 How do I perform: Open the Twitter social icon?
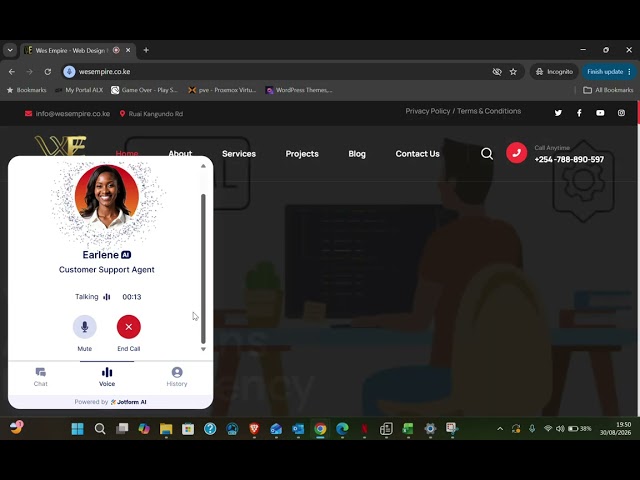point(558,113)
